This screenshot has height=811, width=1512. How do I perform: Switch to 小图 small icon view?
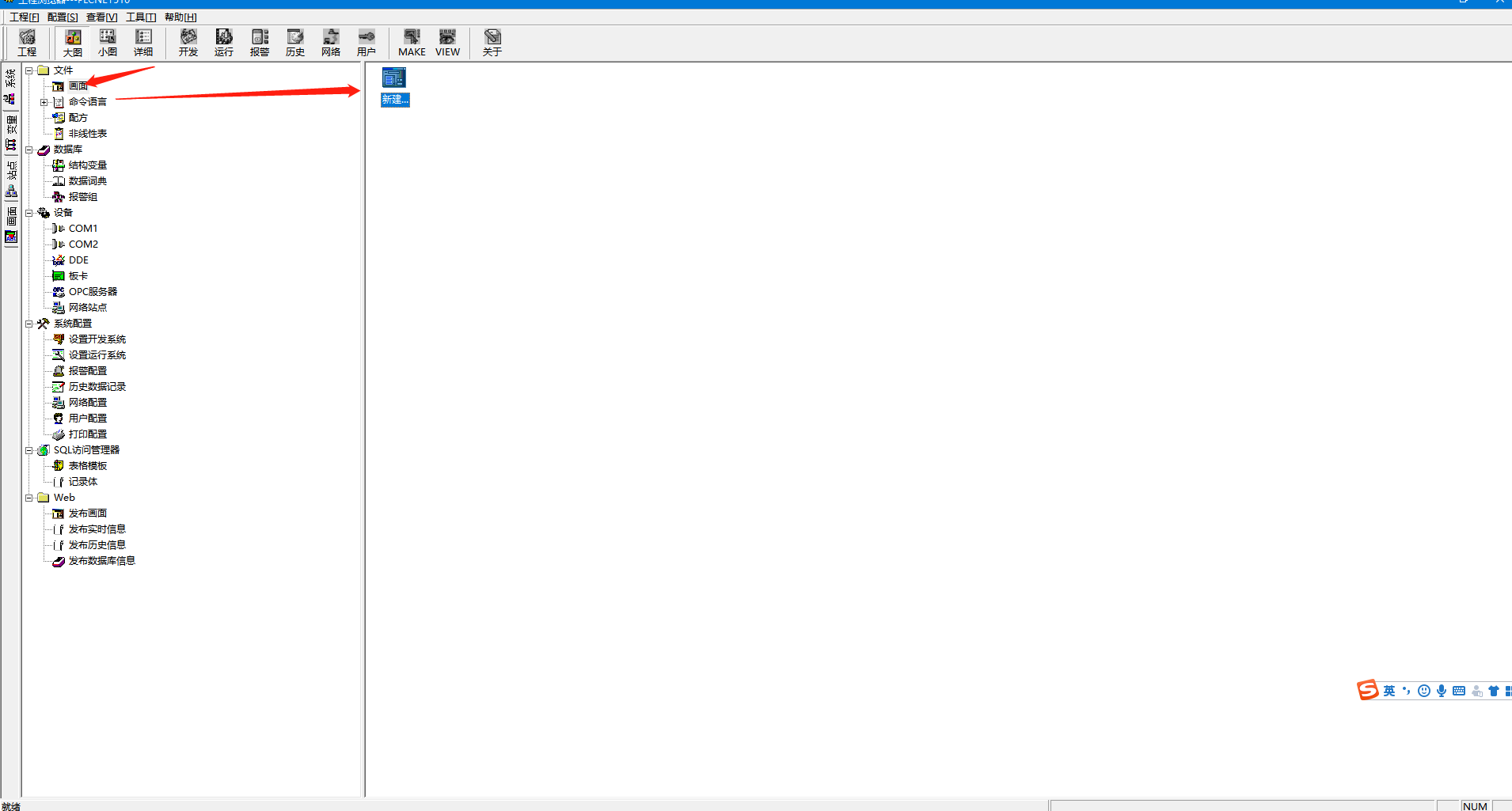(x=108, y=42)
